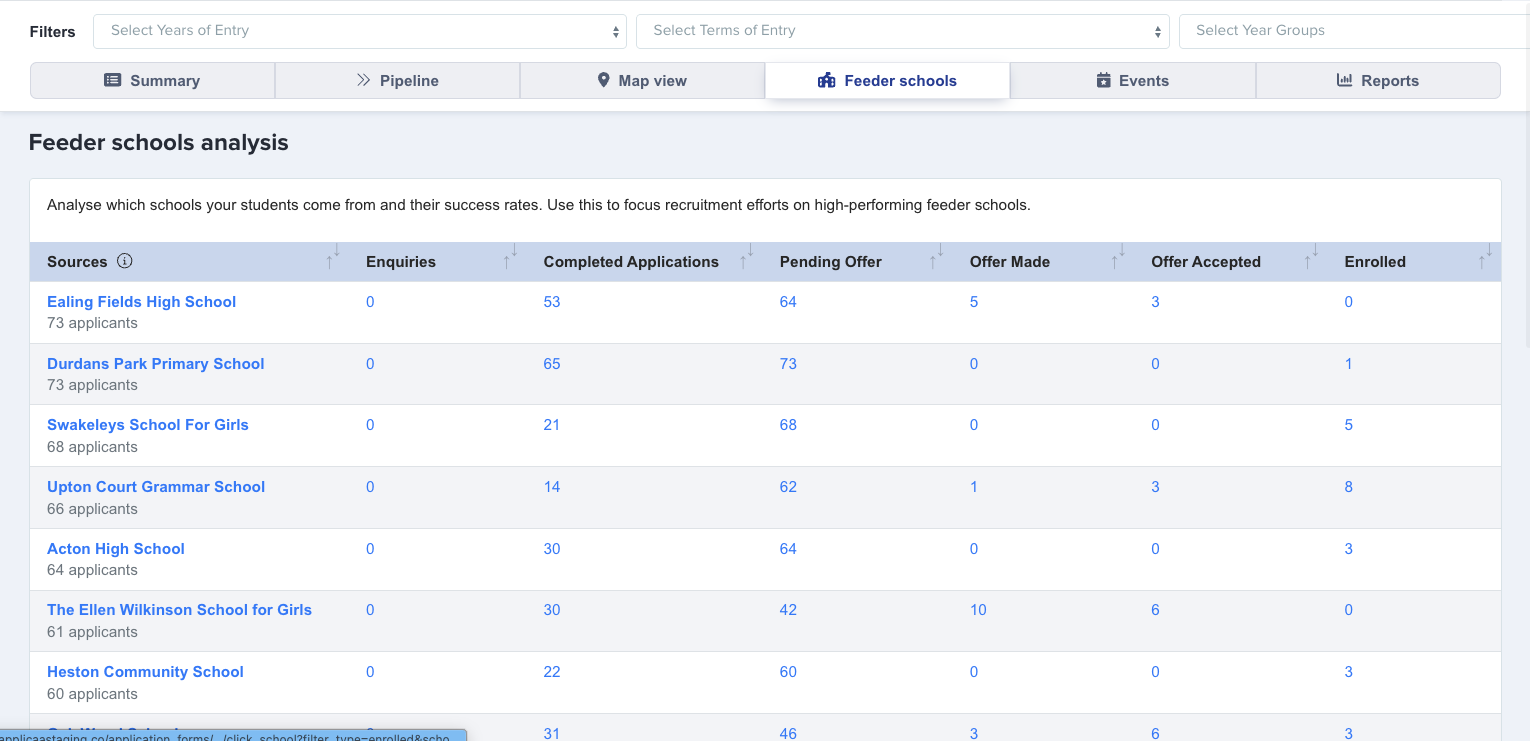Screen dimensions: 1530x741
Task: Sort by Offer Accepted column arrows
Action: pyautogui.click(x=1311, y=257)
